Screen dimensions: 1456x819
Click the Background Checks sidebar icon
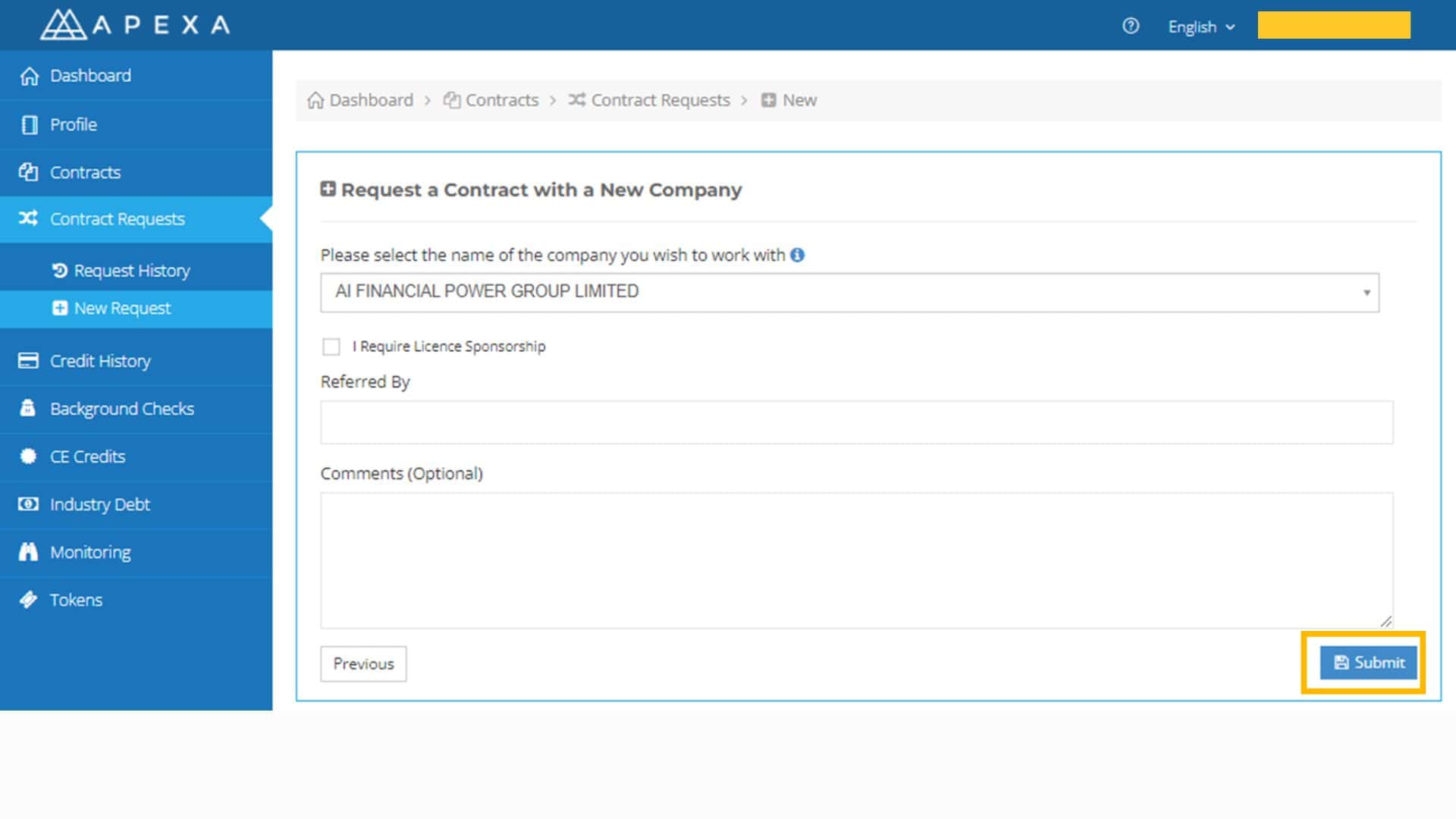tap(29, 408)
